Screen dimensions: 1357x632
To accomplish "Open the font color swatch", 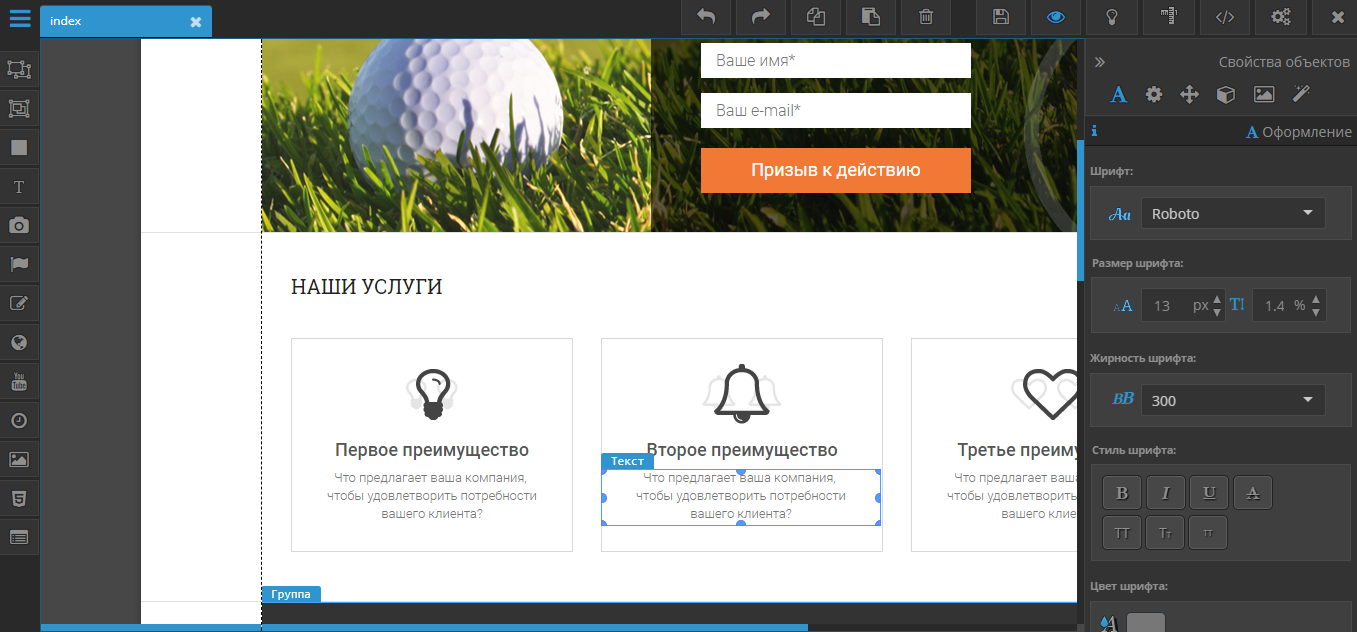I will tap(1146, 623).
